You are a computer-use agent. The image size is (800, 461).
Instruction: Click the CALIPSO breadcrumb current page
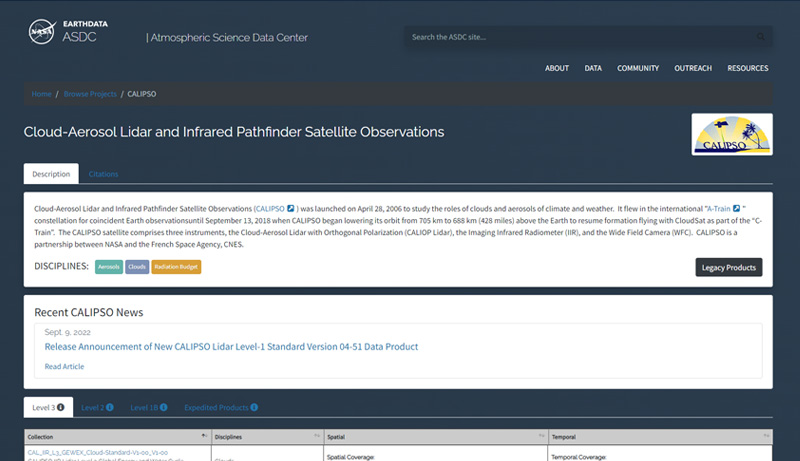pos(142,94)
